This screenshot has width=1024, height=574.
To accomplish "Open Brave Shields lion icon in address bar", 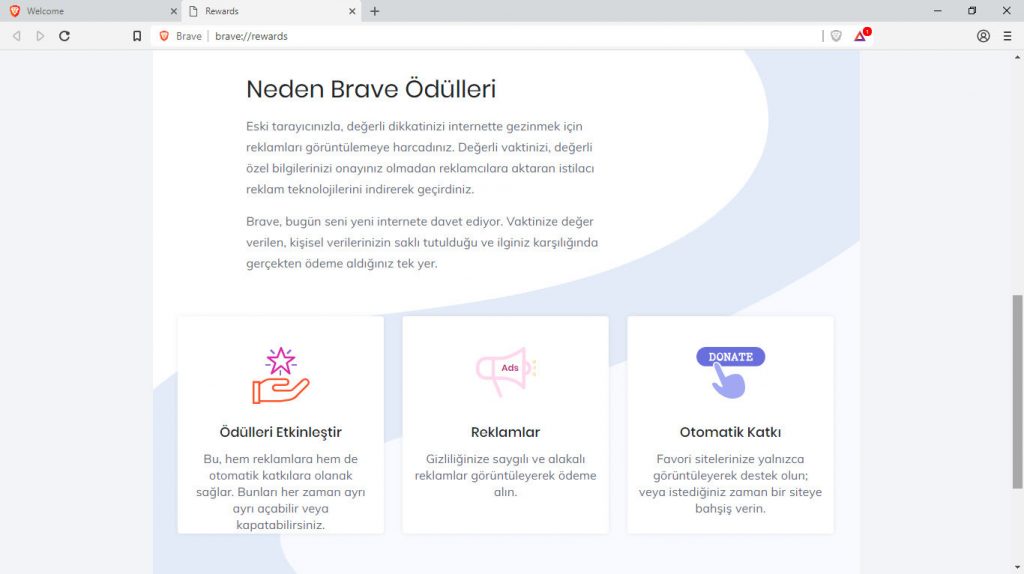I will point(836,36).
